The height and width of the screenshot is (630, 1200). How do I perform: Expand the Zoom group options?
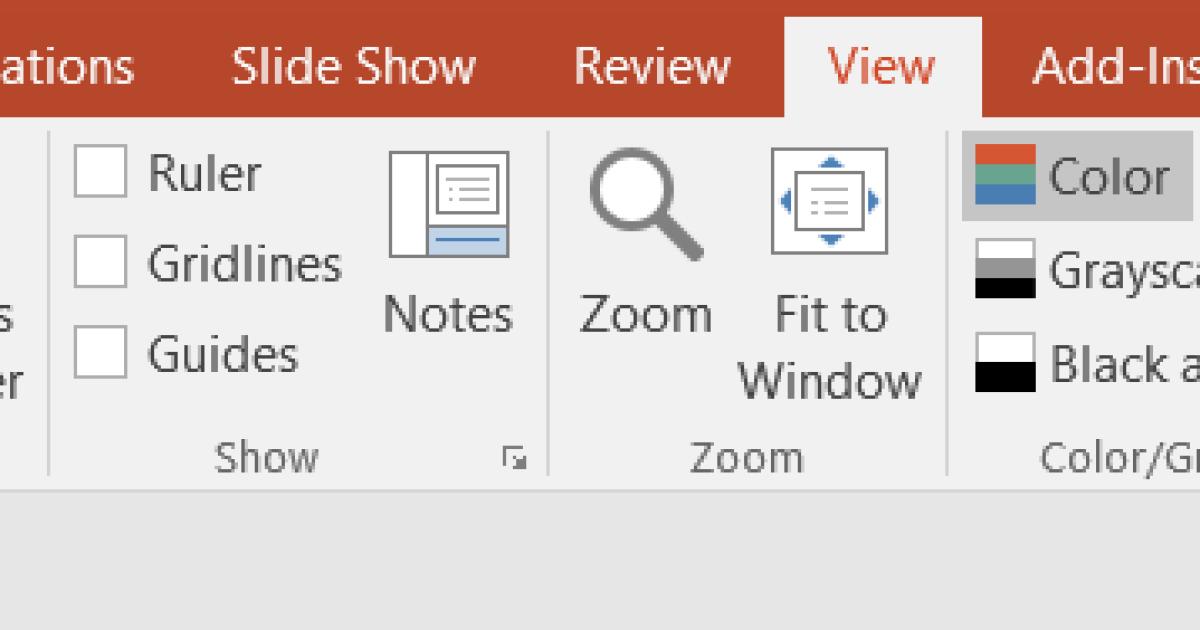click(x=746, y=456)
